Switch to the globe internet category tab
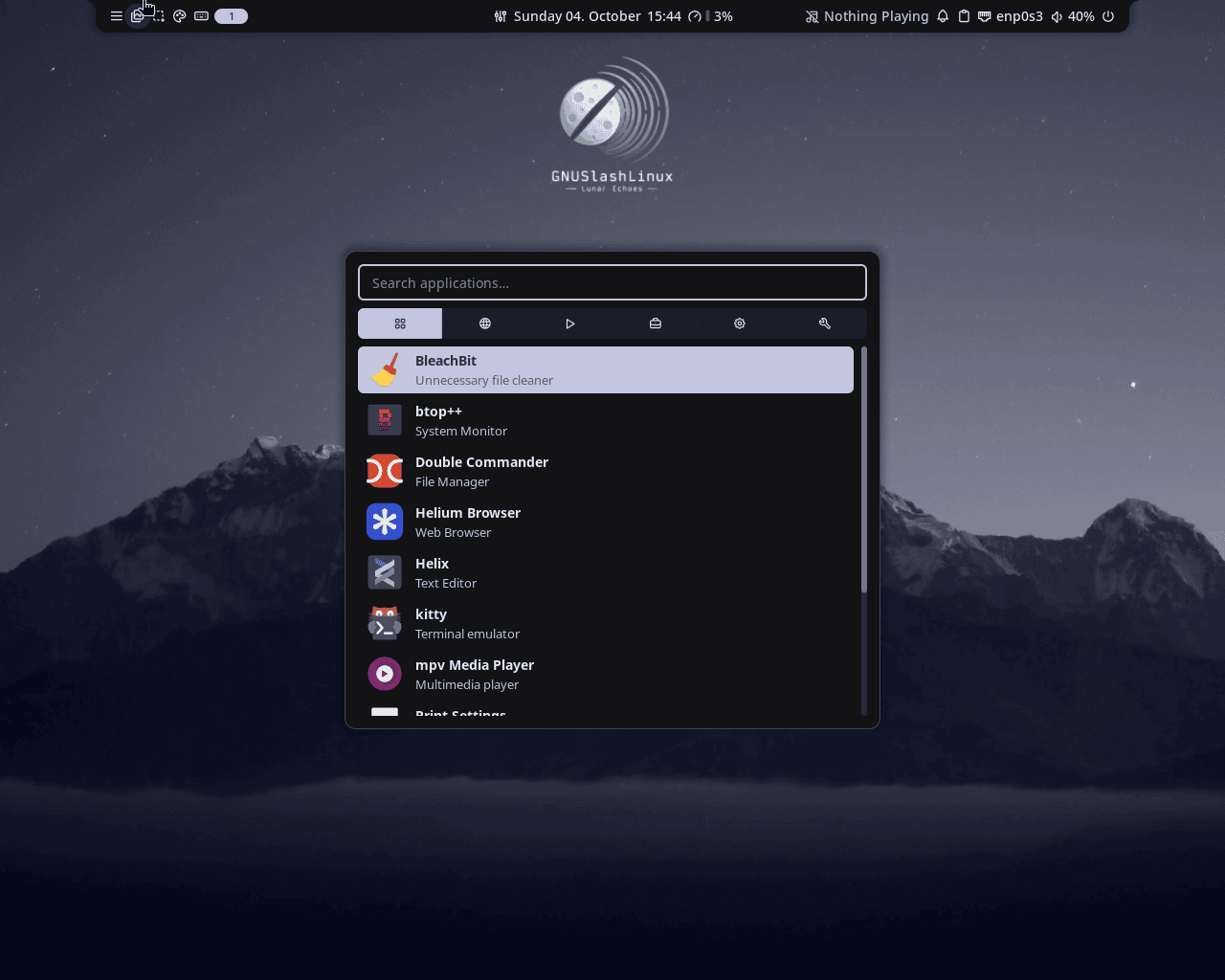Screen dimensions: 1225x980 [485, 323]
